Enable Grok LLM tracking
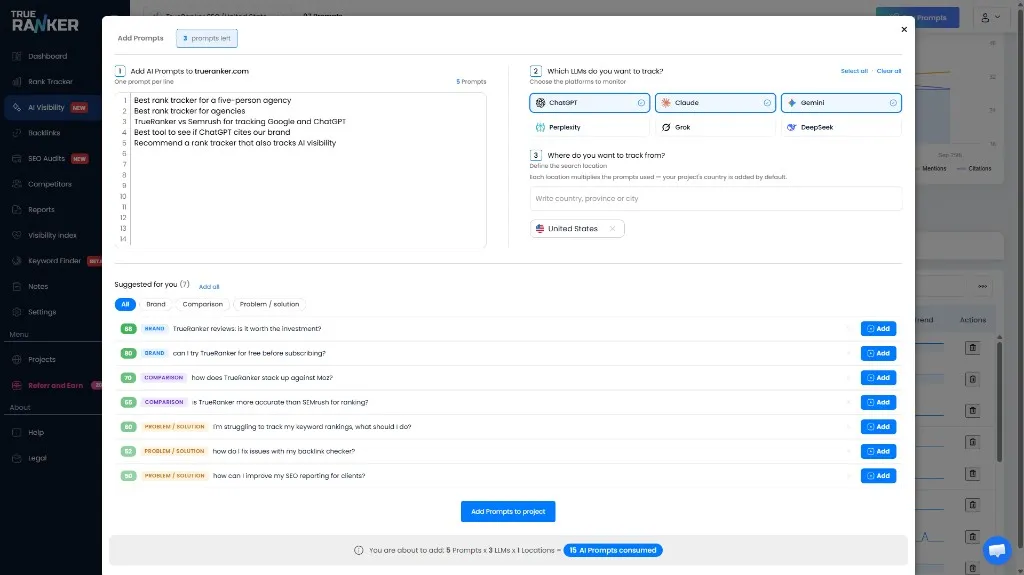 (715, 127)
